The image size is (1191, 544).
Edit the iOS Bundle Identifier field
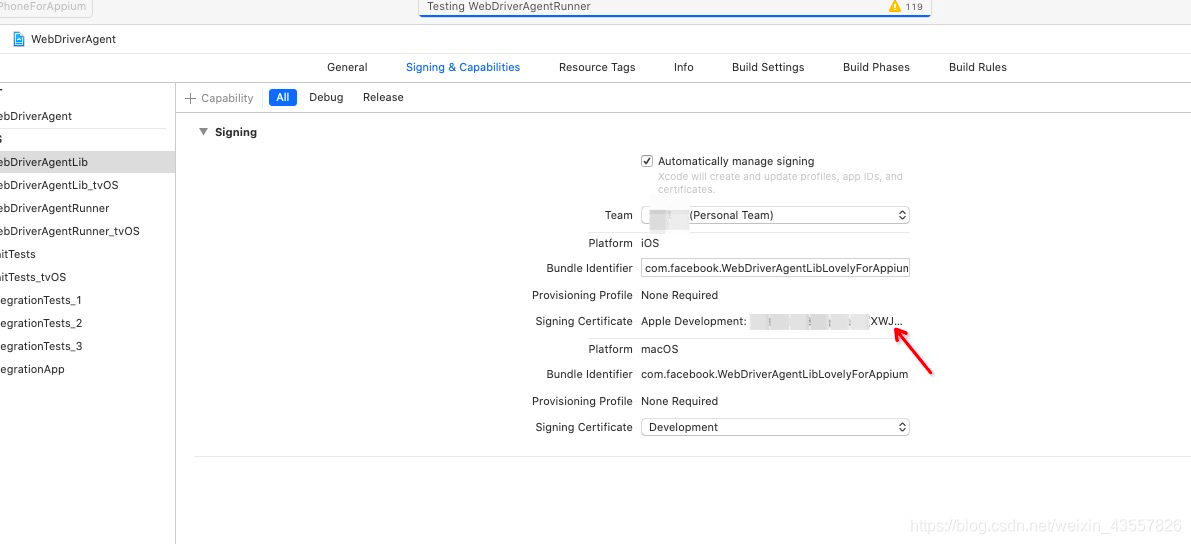(776, 268)
